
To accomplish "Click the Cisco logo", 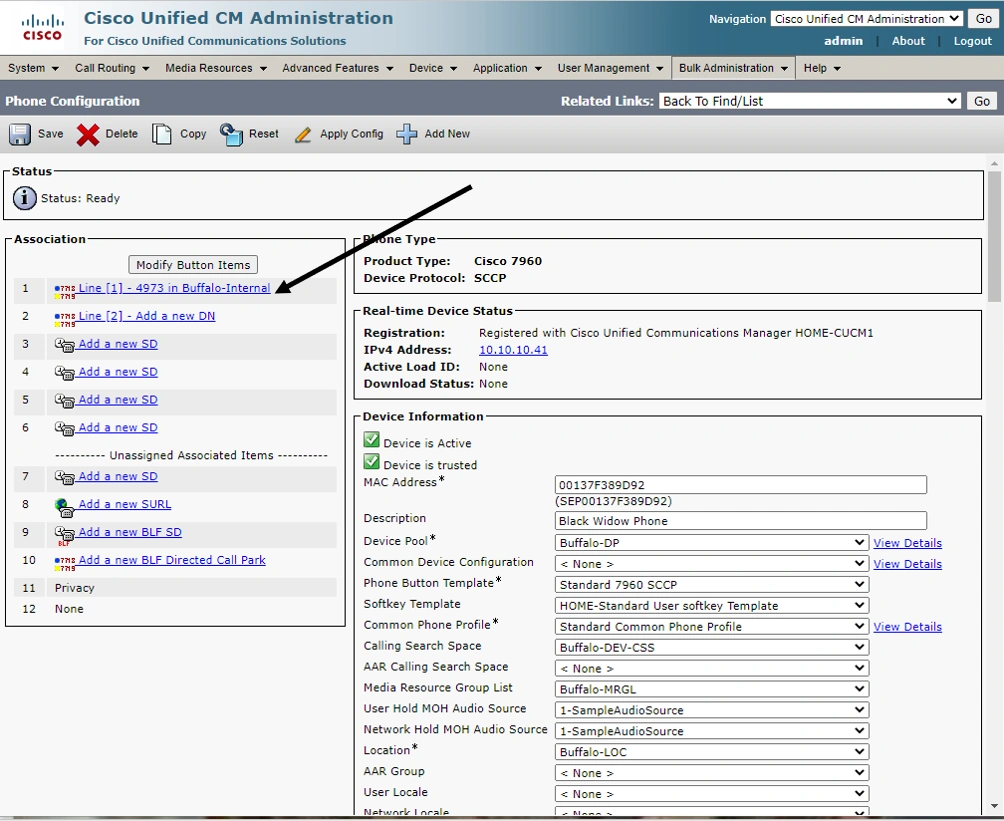I will (42, 28).
